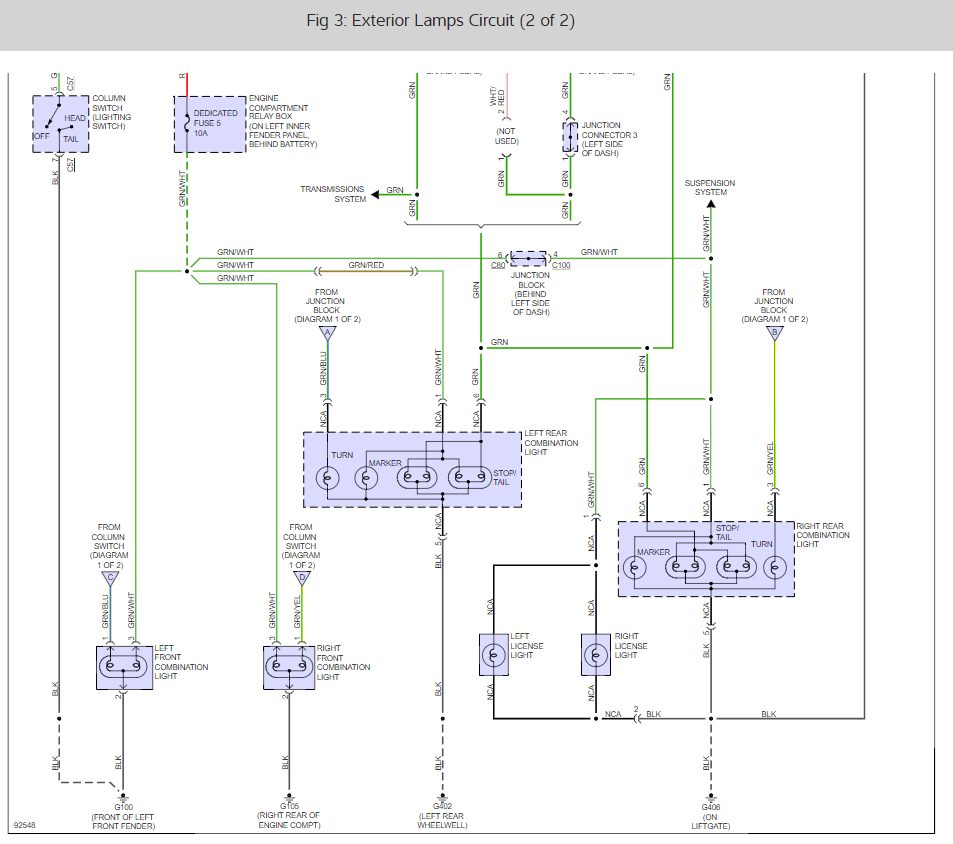Click the G402 Left Rear Wheelwell ground
Screen dimensions: 953x844
(x=442, y=796)
